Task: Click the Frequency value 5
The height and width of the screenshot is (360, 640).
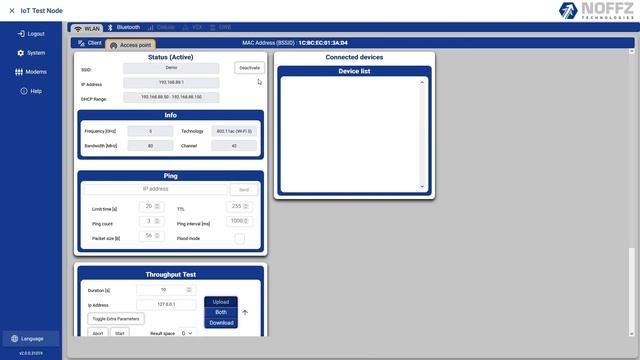Action: click(150, 131)
